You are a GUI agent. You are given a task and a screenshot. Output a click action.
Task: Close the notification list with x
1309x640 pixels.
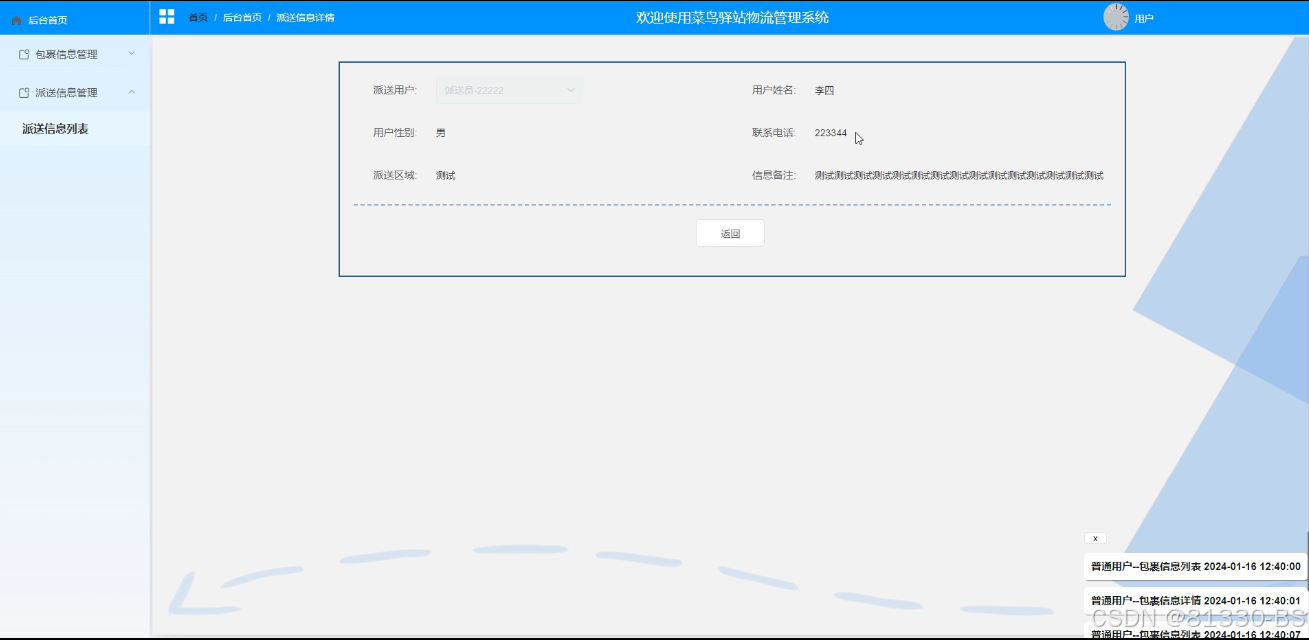point(1095,538)
